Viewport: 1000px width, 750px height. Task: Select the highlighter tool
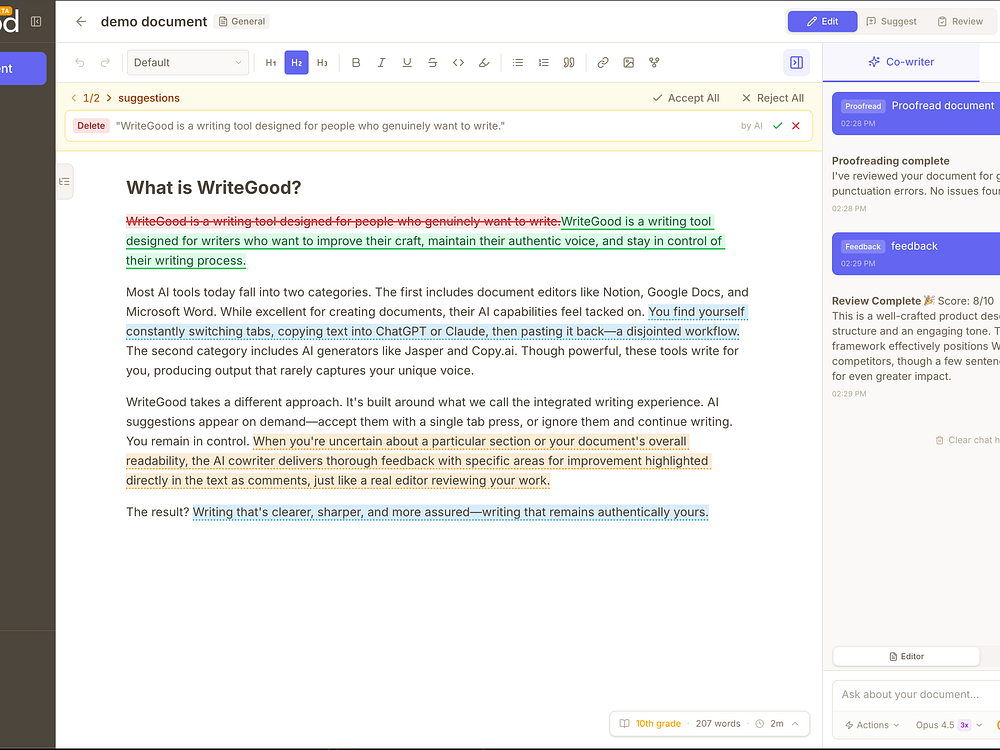pos(484,62)
